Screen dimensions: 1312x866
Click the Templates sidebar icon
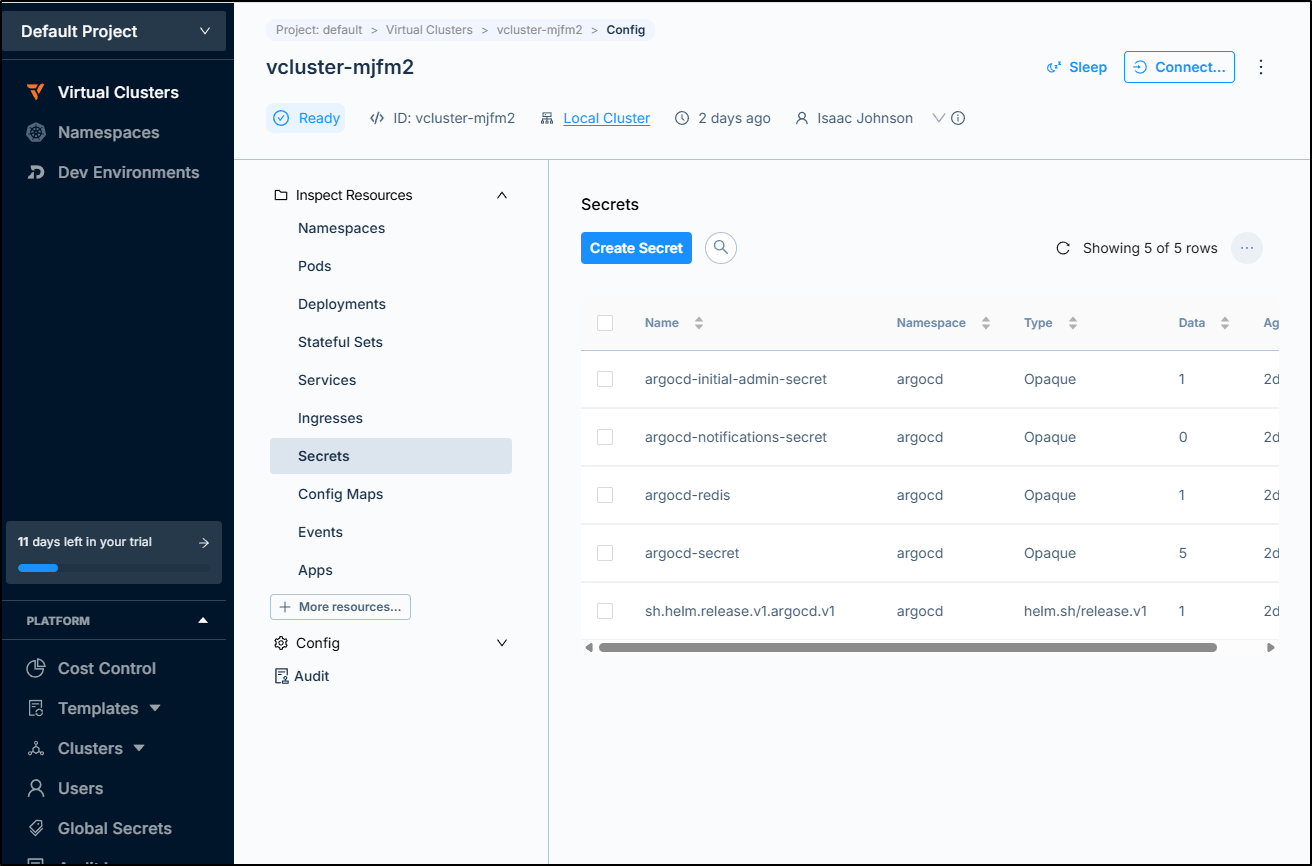36,708
